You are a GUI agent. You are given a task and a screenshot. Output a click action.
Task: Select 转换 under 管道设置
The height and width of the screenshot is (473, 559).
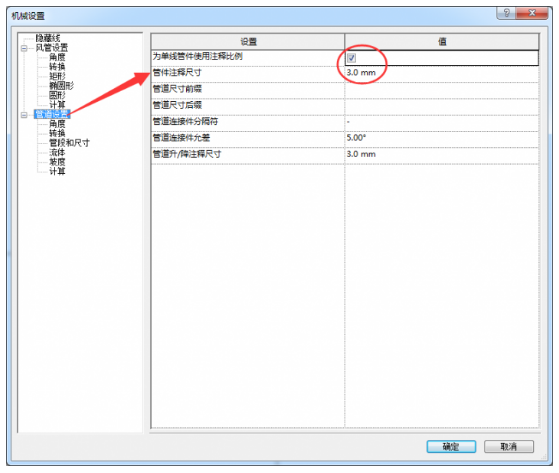coord(57,133)
